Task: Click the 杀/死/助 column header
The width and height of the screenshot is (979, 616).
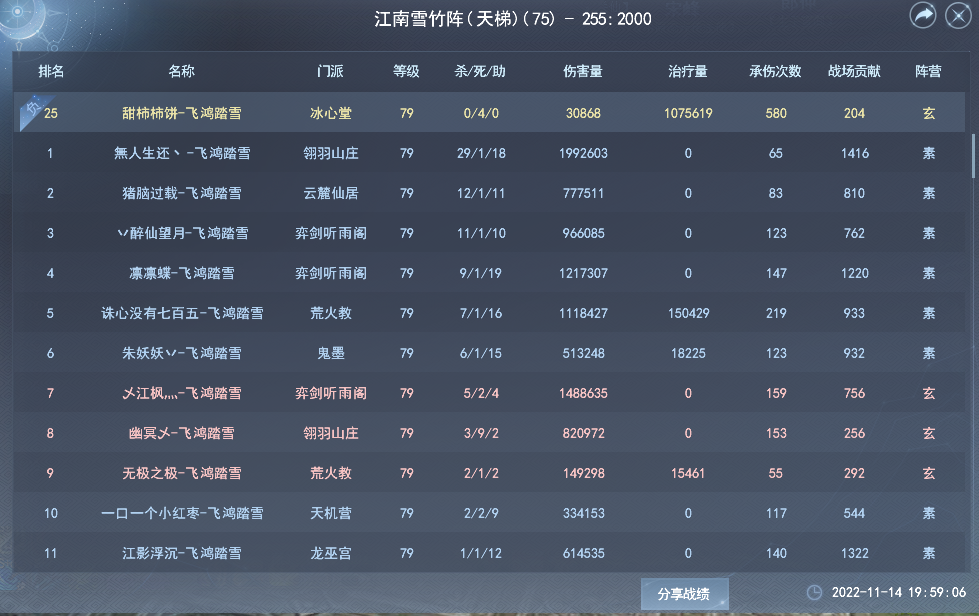Action: pos(480,71)
